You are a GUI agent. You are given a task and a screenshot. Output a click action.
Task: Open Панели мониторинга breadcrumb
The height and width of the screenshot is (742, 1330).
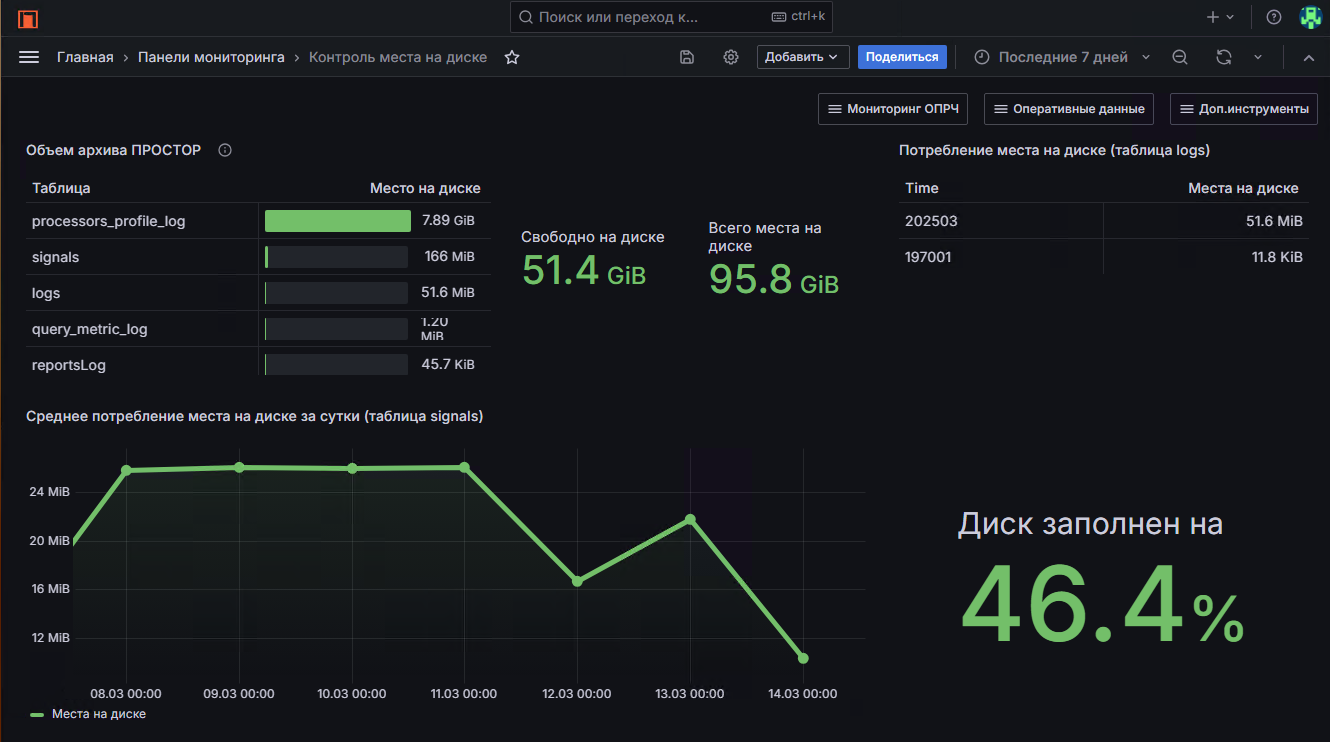211,57
